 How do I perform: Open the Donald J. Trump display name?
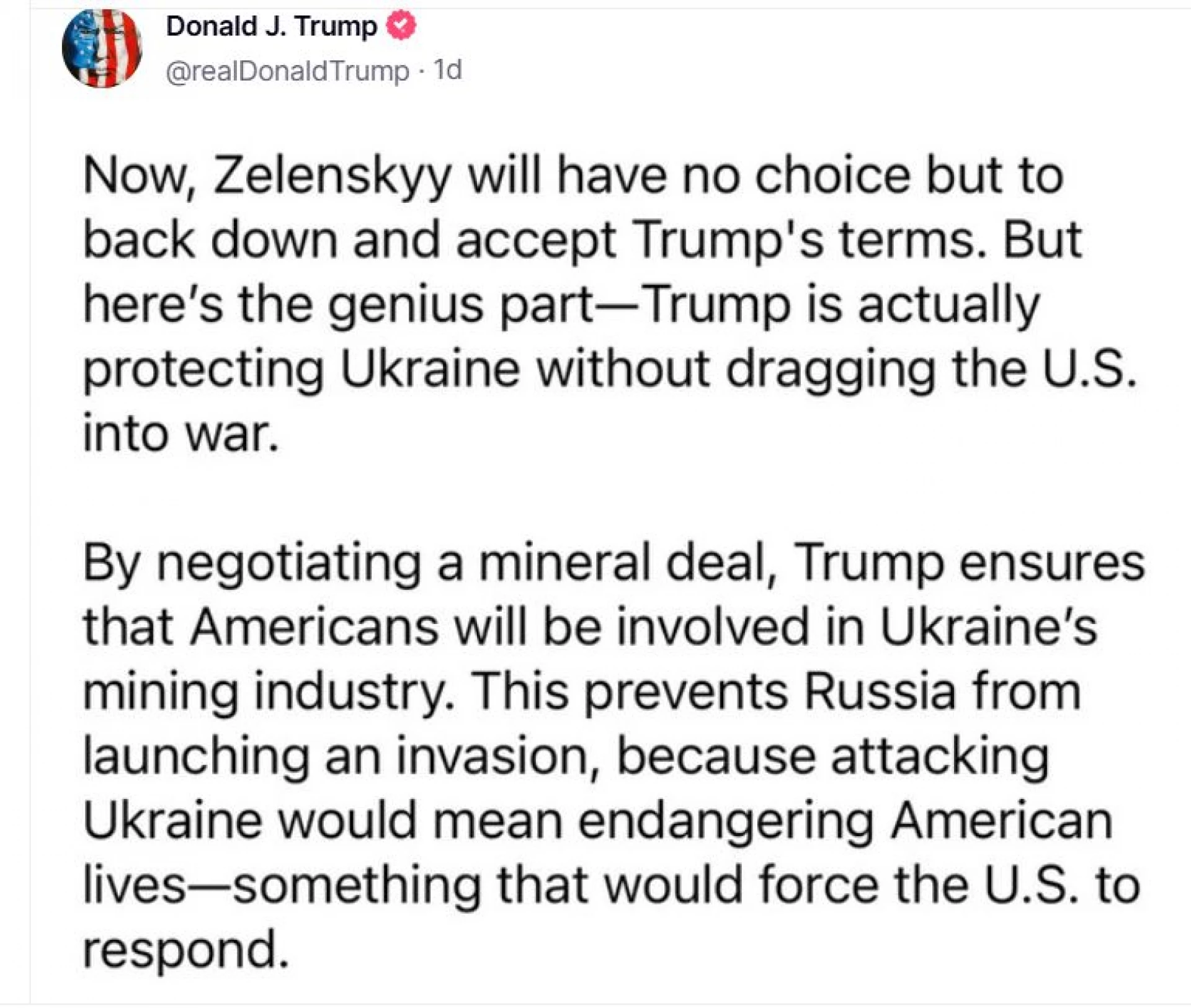point(272,27)
